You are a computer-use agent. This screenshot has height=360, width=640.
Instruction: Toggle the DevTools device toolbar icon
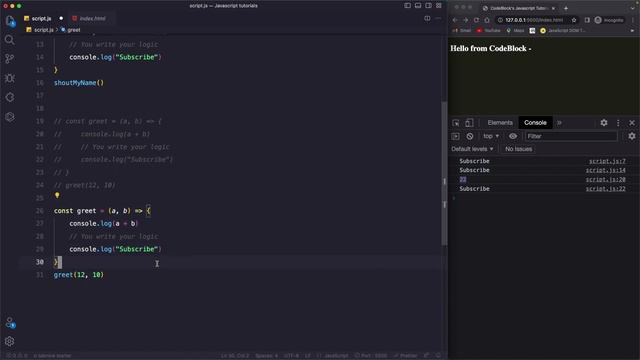[x=469, y=123]
